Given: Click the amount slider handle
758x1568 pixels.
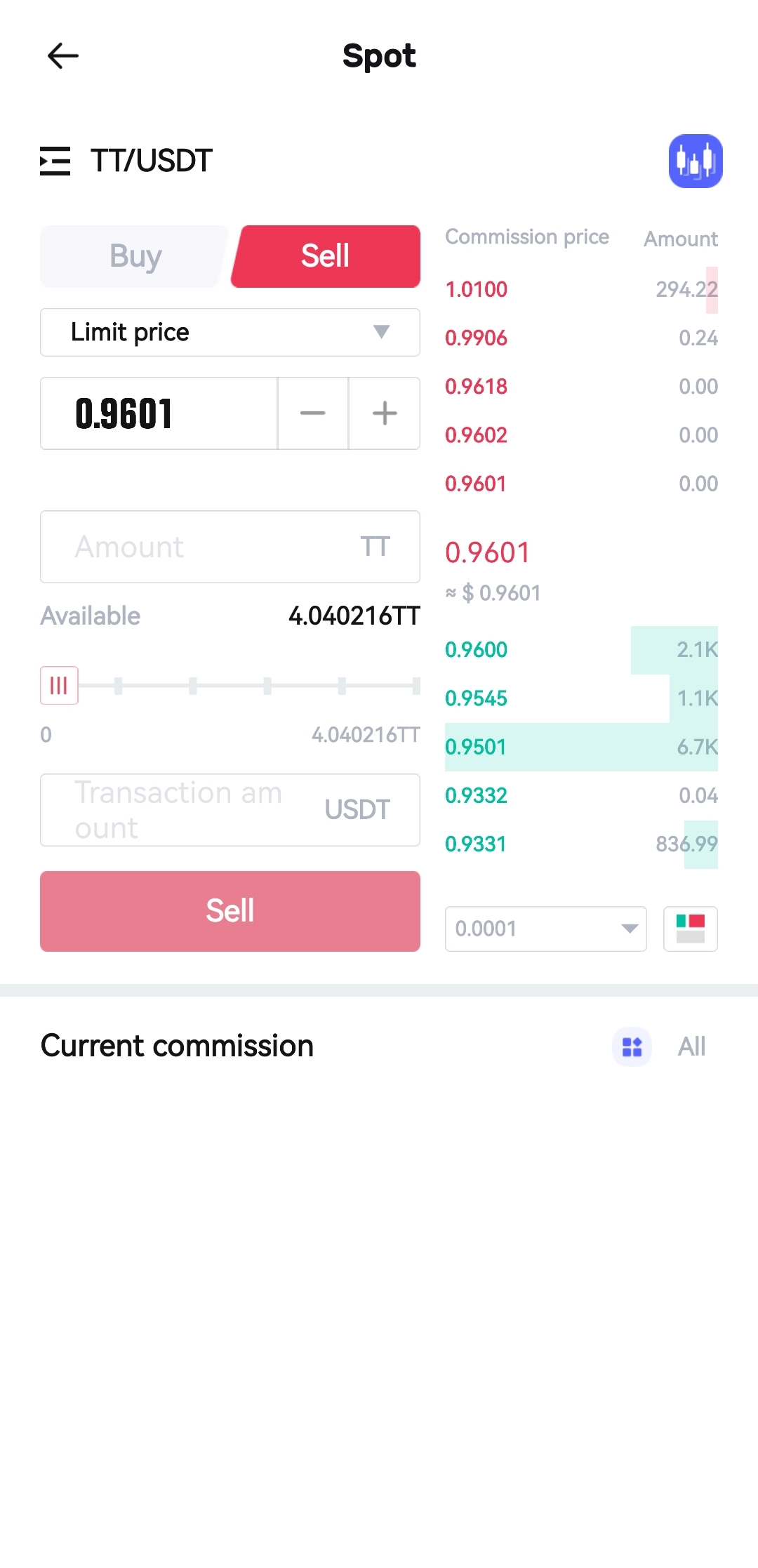Looking at the screenshot, I should click(x=59, y=685).
